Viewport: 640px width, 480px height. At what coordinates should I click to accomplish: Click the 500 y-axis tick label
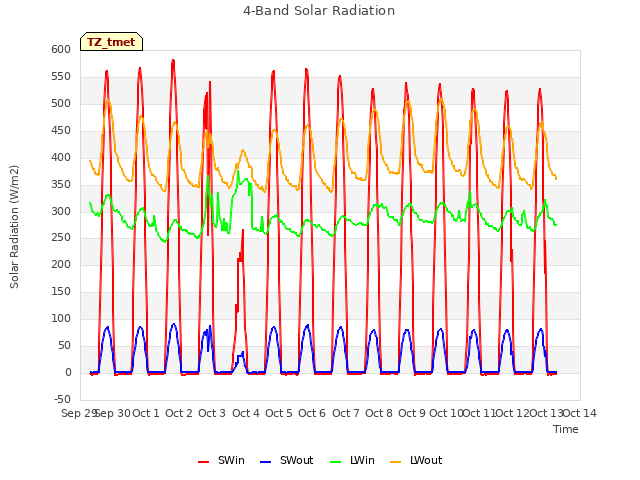tap(61, 103)
